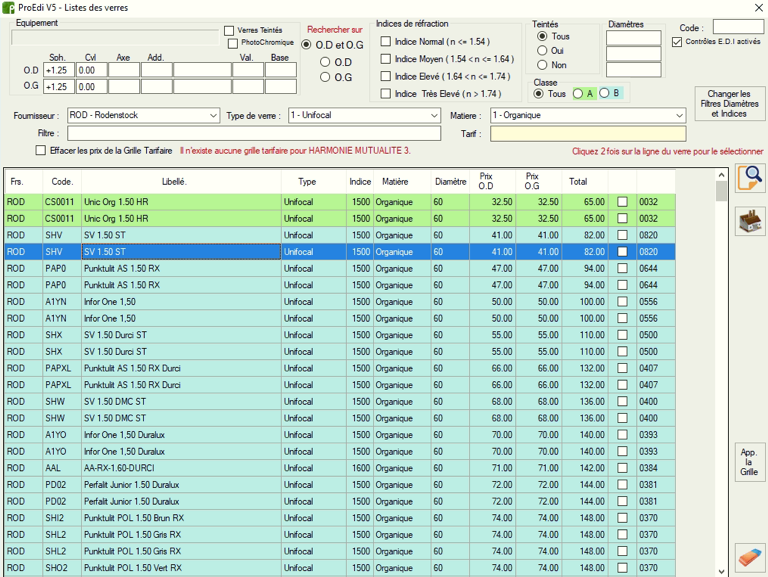Open the Fournisseur dropdown
The width and height of the screenshot is (768, 577).
point(214,116)
